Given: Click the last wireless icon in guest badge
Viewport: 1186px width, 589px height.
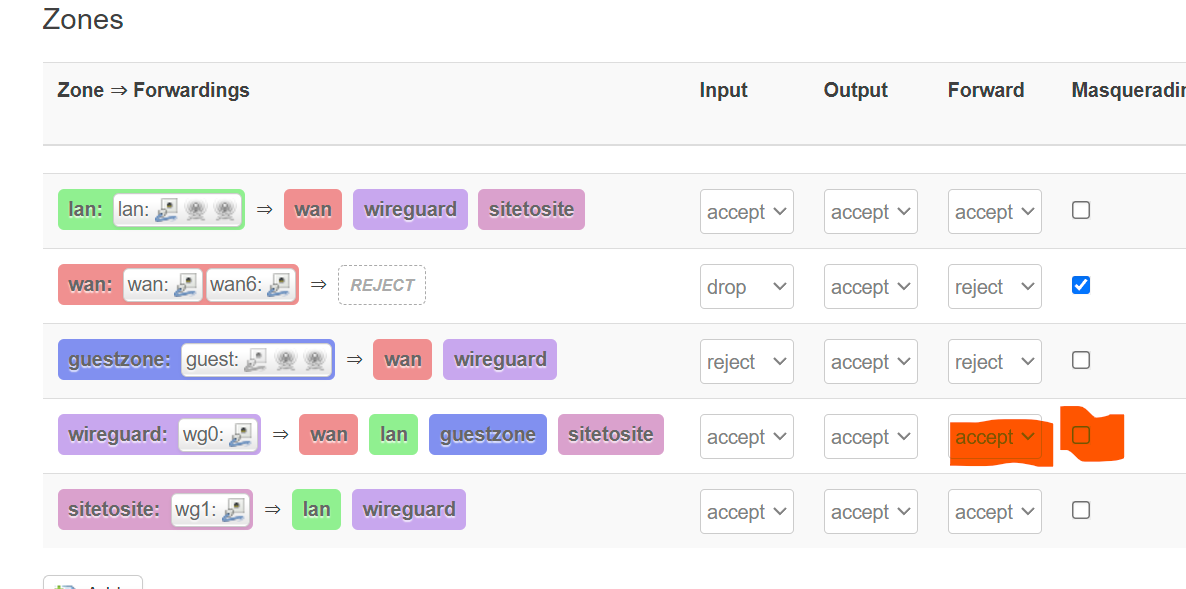Looking at the screenshot, I should click(x=315, y=360).
